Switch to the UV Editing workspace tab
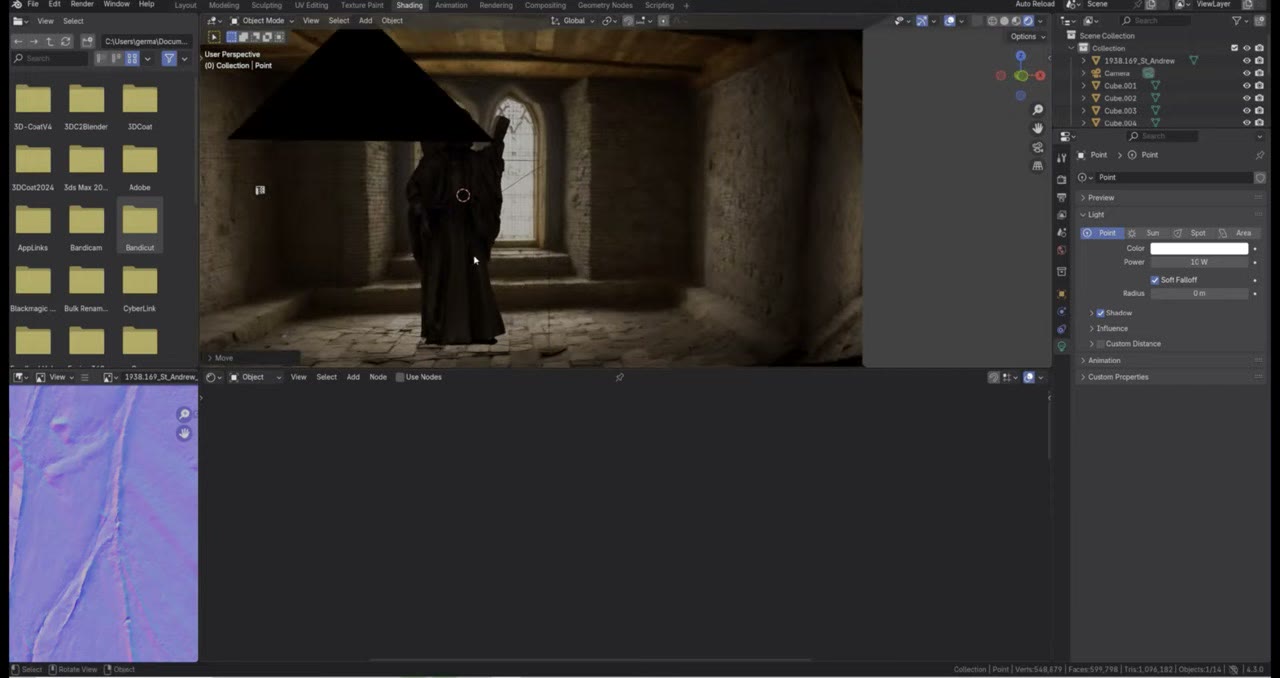 pyautogui.click(x=311, y=5)
